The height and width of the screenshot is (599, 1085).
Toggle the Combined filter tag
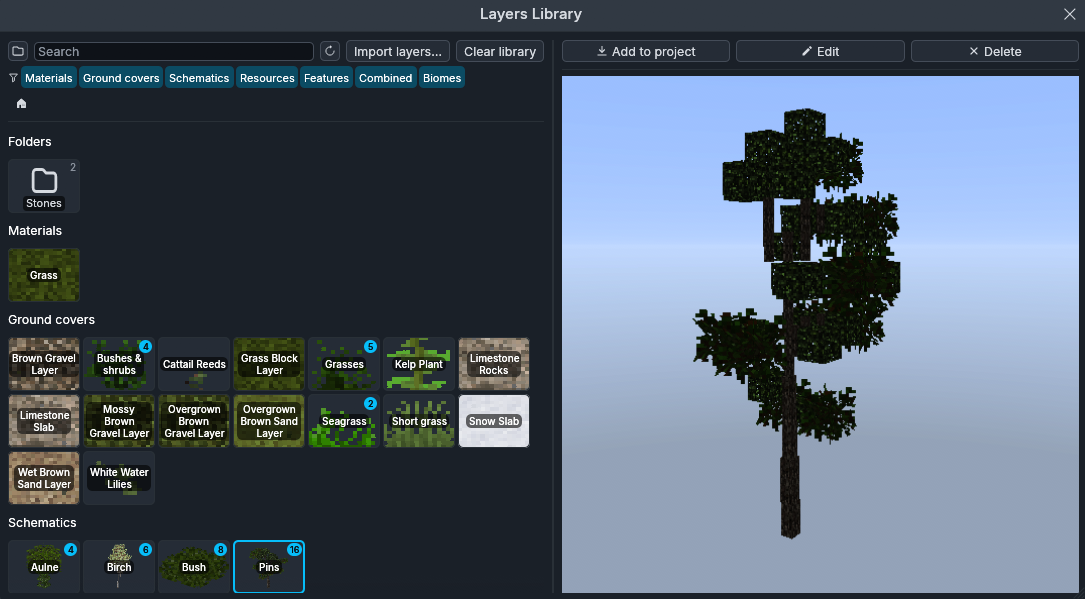click(x=385, y=78)
